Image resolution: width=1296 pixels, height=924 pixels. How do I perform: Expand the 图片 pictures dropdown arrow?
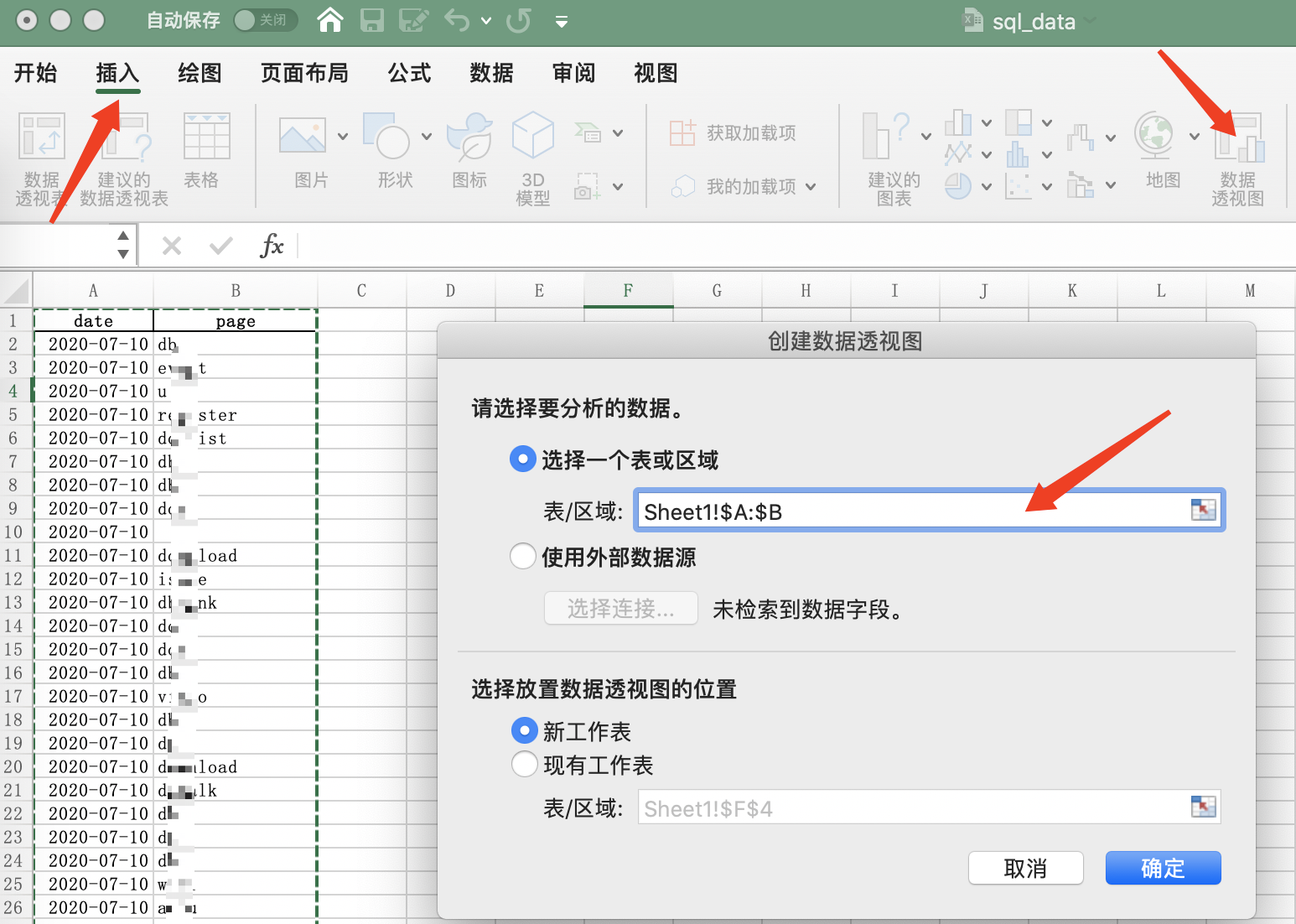click(x=343, y=136)
